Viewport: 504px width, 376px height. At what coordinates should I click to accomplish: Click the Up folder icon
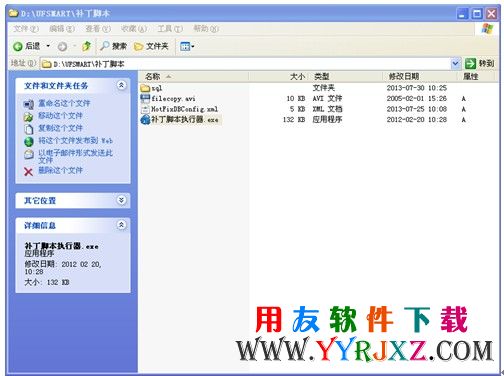(86, 46)
